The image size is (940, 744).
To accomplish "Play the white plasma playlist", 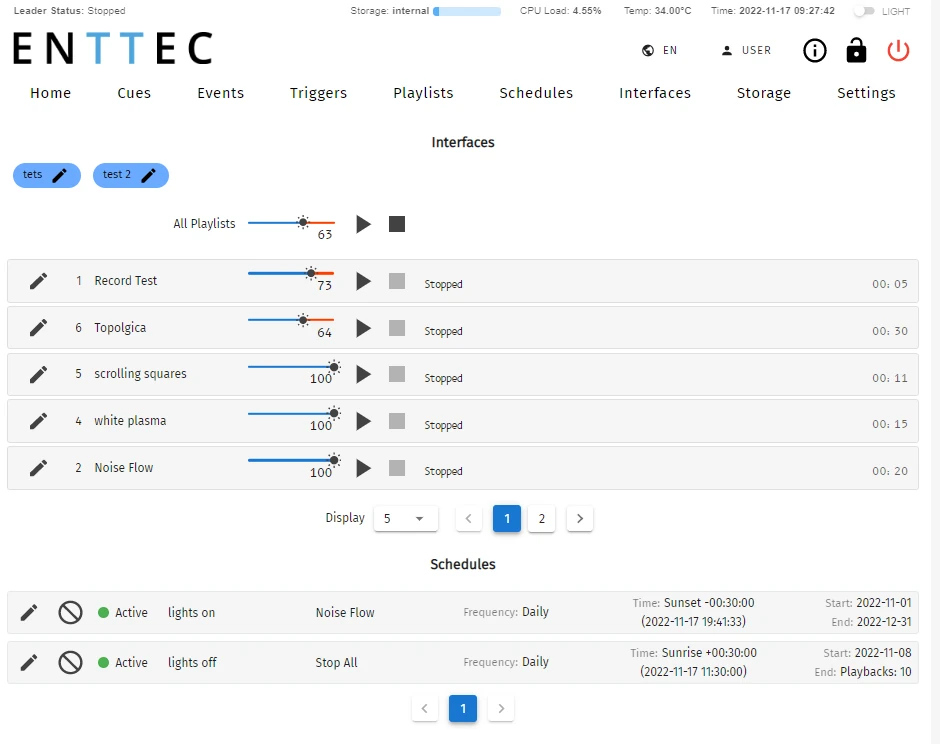I will (x=363, y=421).
